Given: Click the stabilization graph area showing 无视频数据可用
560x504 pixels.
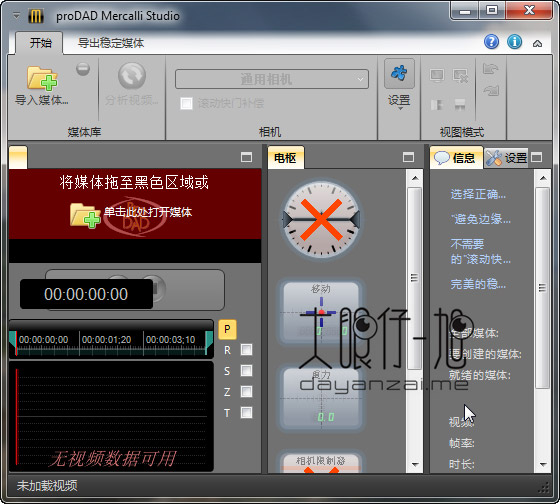Looking at the screenshot, I should 111,416.
